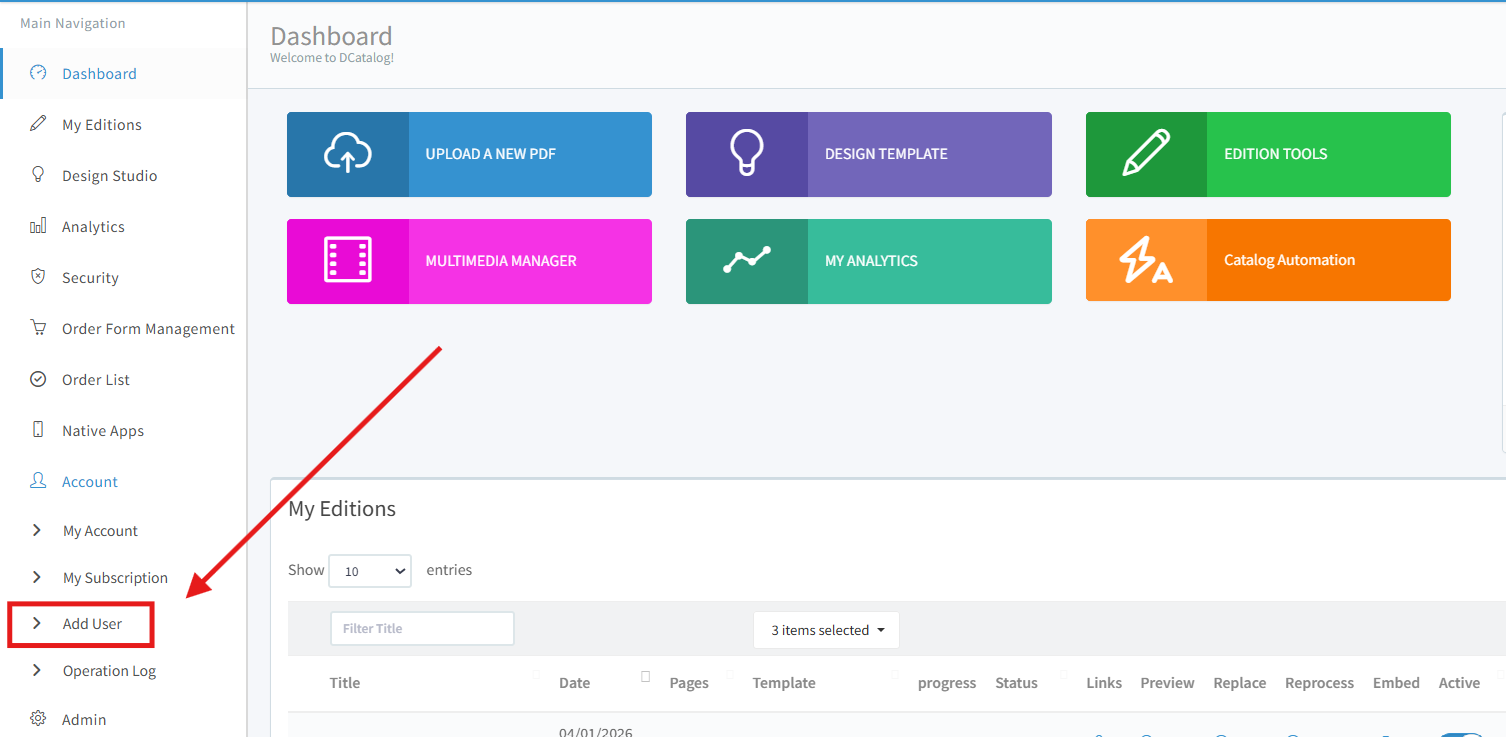The width and height of the screenshot is (1506, 737).
Task: Click the Multimedia Manager film icon
Action: 347,260
